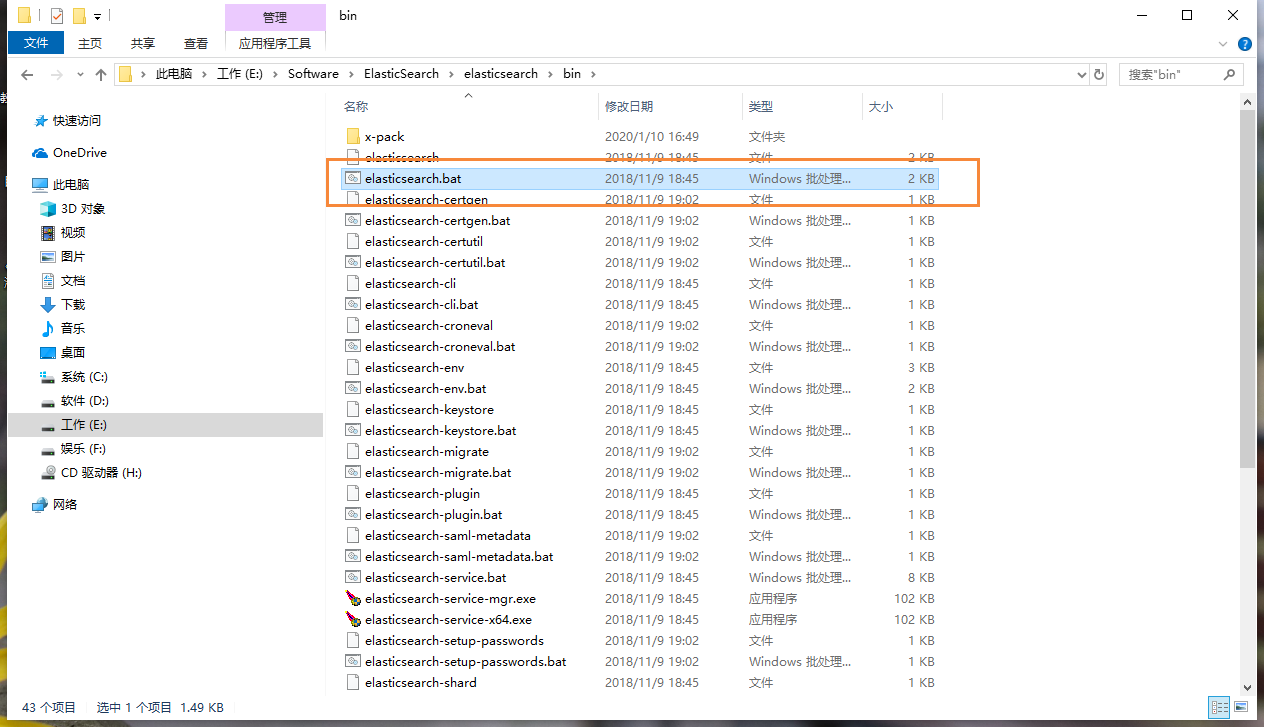Viewport: 1264px width, 727px height.
Task: Select elasticsearch-migrate file name
Action: 427,451
